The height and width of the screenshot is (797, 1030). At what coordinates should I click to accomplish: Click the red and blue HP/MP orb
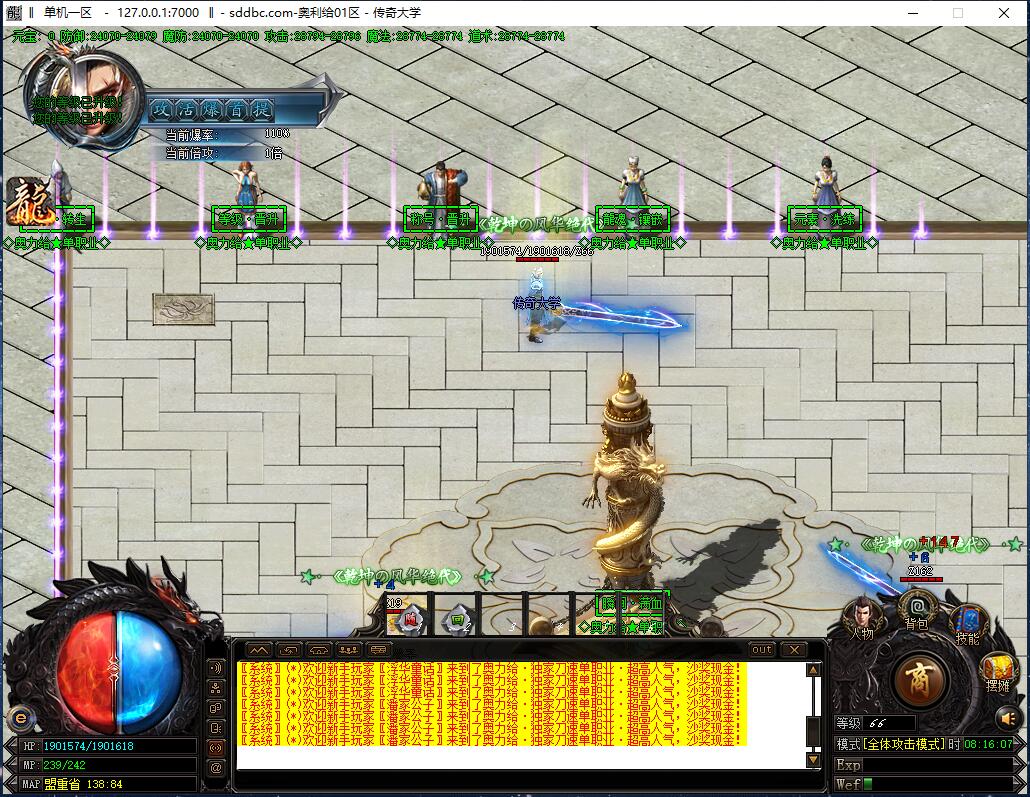click(x=118, y=672)
